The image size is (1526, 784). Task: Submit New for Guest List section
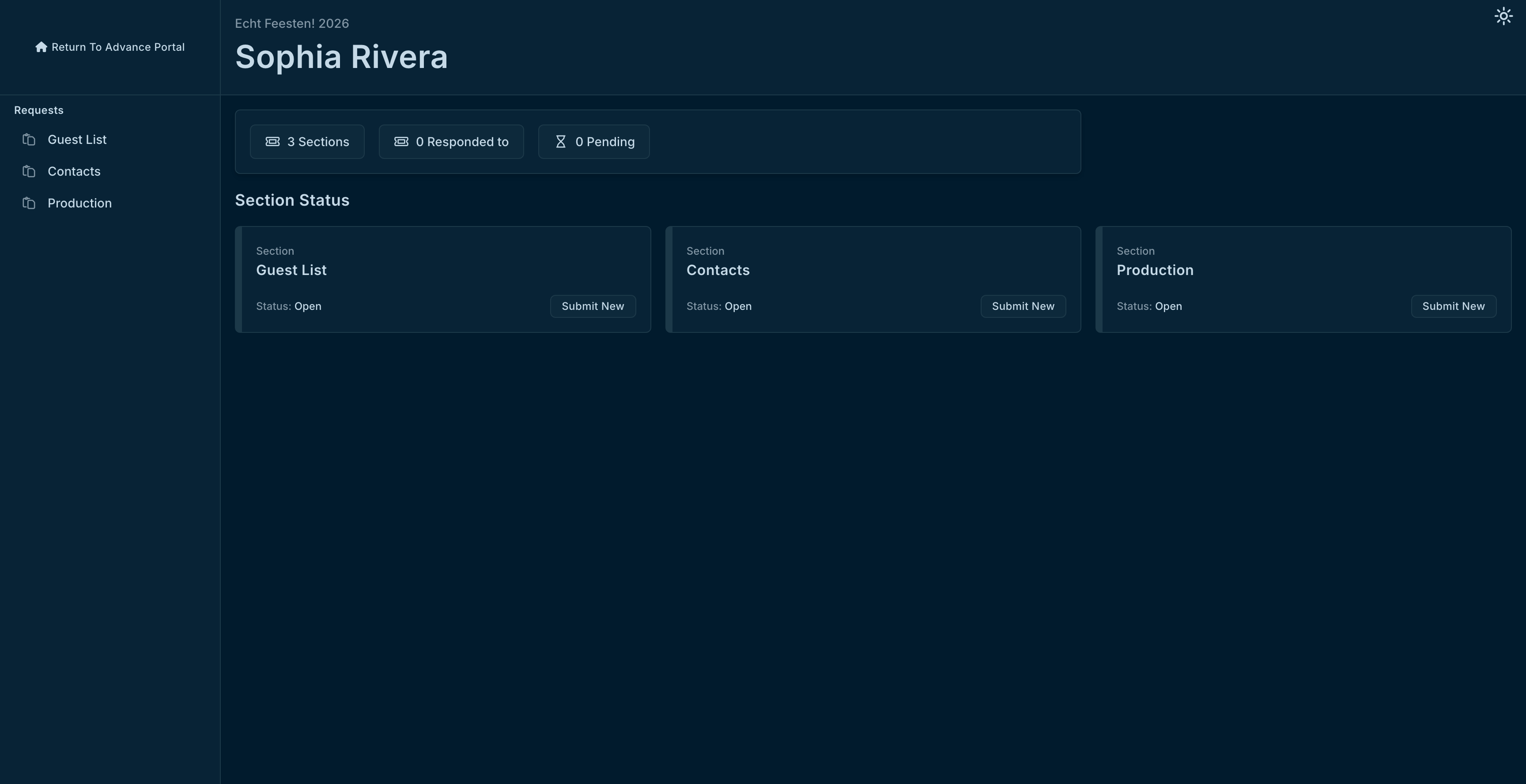[x=593, y=306]
